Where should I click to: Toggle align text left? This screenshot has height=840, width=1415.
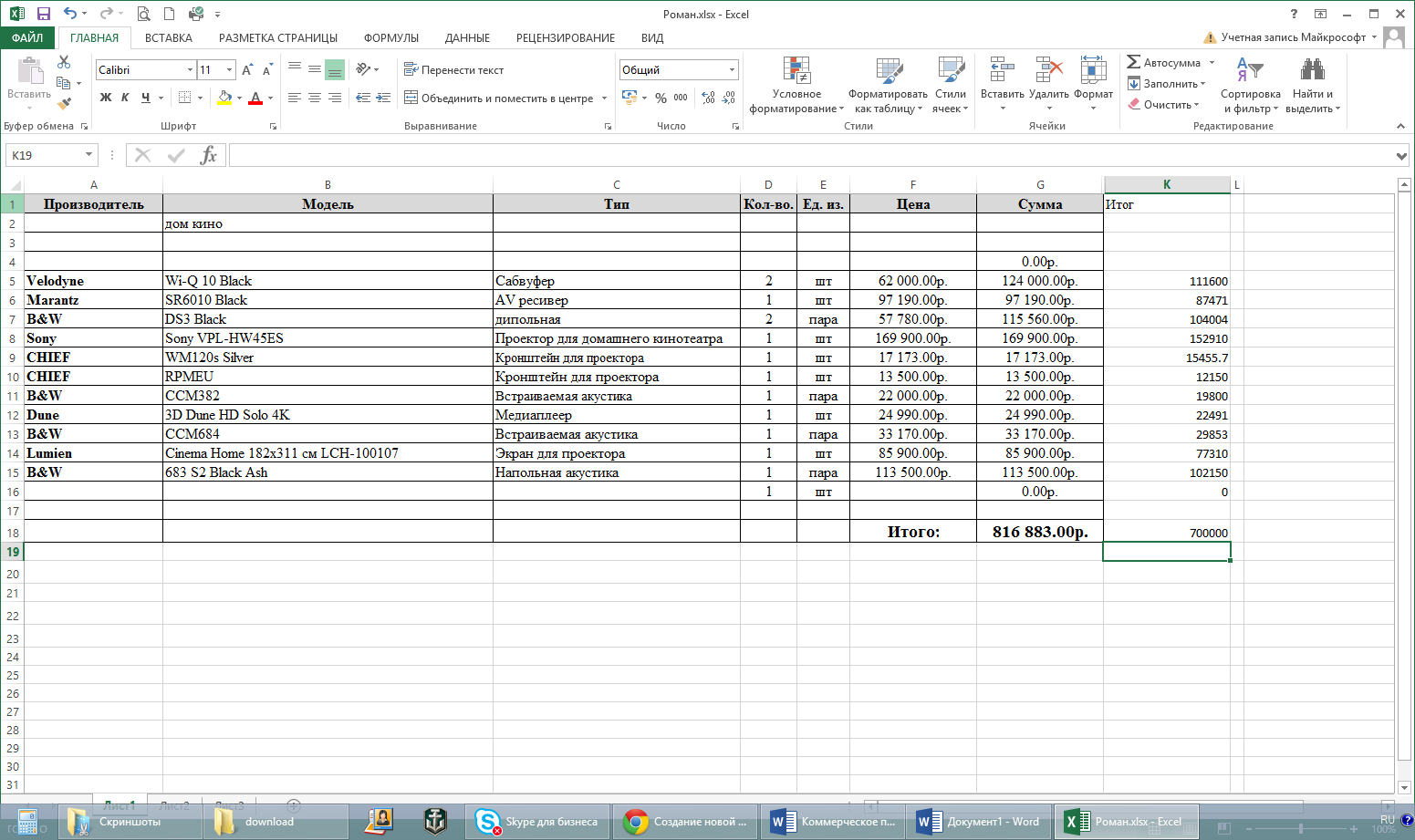pos(295,98)
